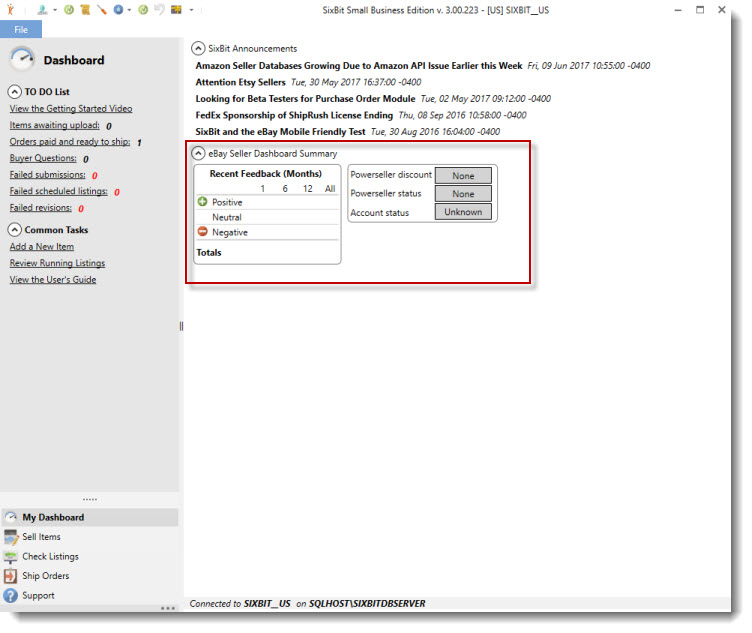The height and width of the screenshot is (633, 752).
Task: Click the blue Support question mark icon
Action: tap(11, 596)
